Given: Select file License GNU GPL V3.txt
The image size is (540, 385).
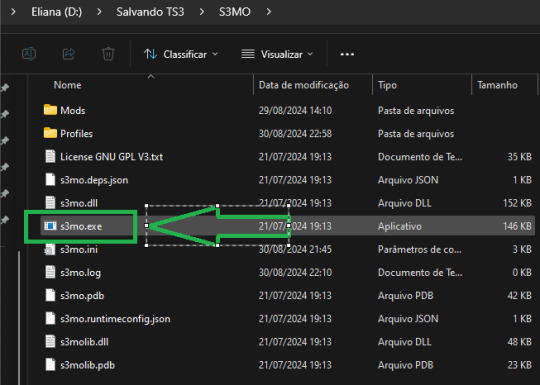Looking at the screenshot, I should 112,157.
